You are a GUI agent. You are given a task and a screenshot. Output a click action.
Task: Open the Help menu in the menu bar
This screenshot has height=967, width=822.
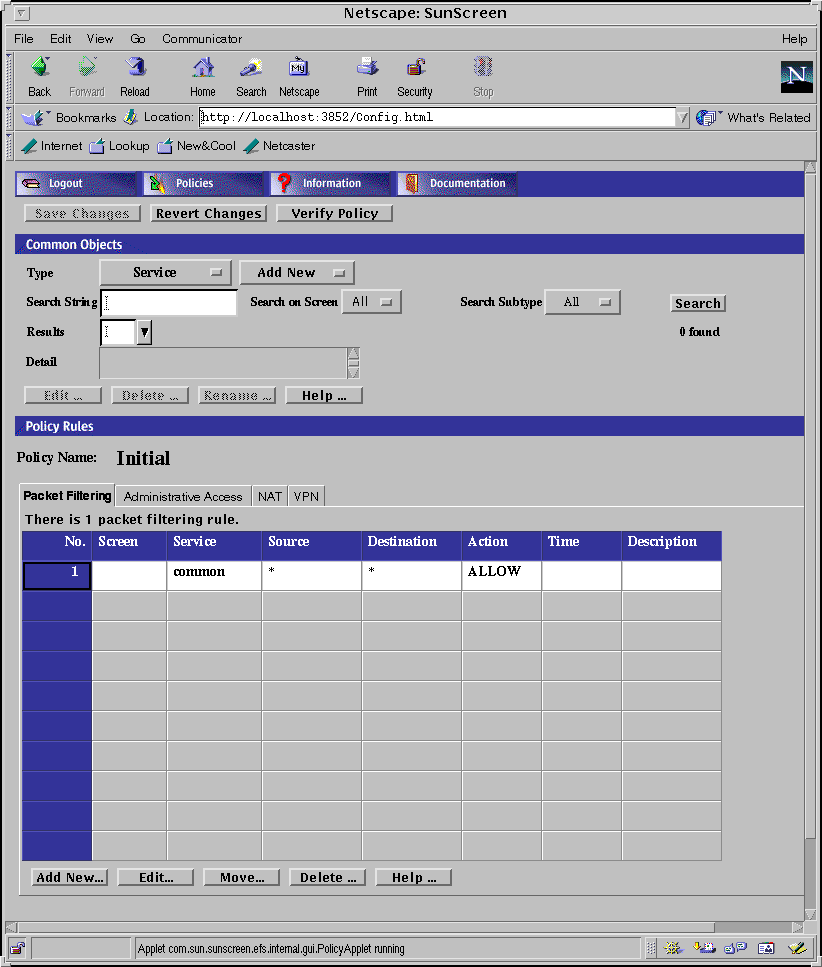(x=794, y=39)
